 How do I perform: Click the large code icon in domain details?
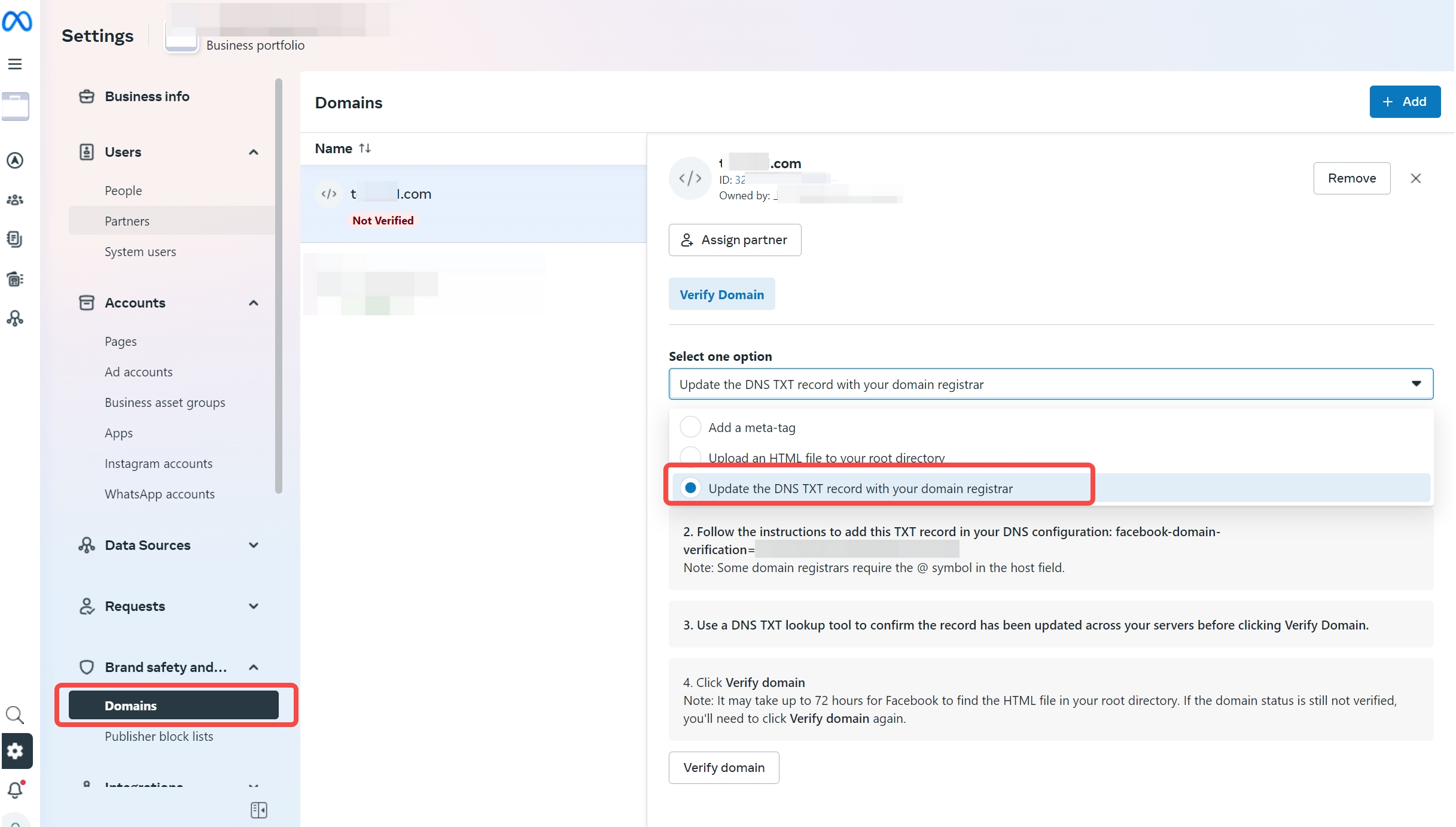pyautogui.click(x=690, y=178)
